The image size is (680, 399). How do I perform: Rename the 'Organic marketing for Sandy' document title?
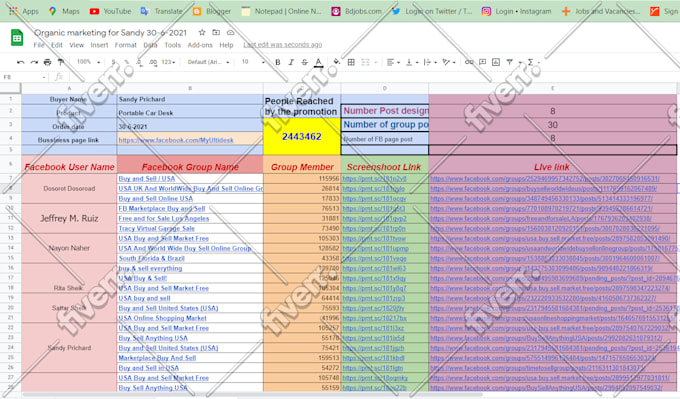[x=111, y=33]
